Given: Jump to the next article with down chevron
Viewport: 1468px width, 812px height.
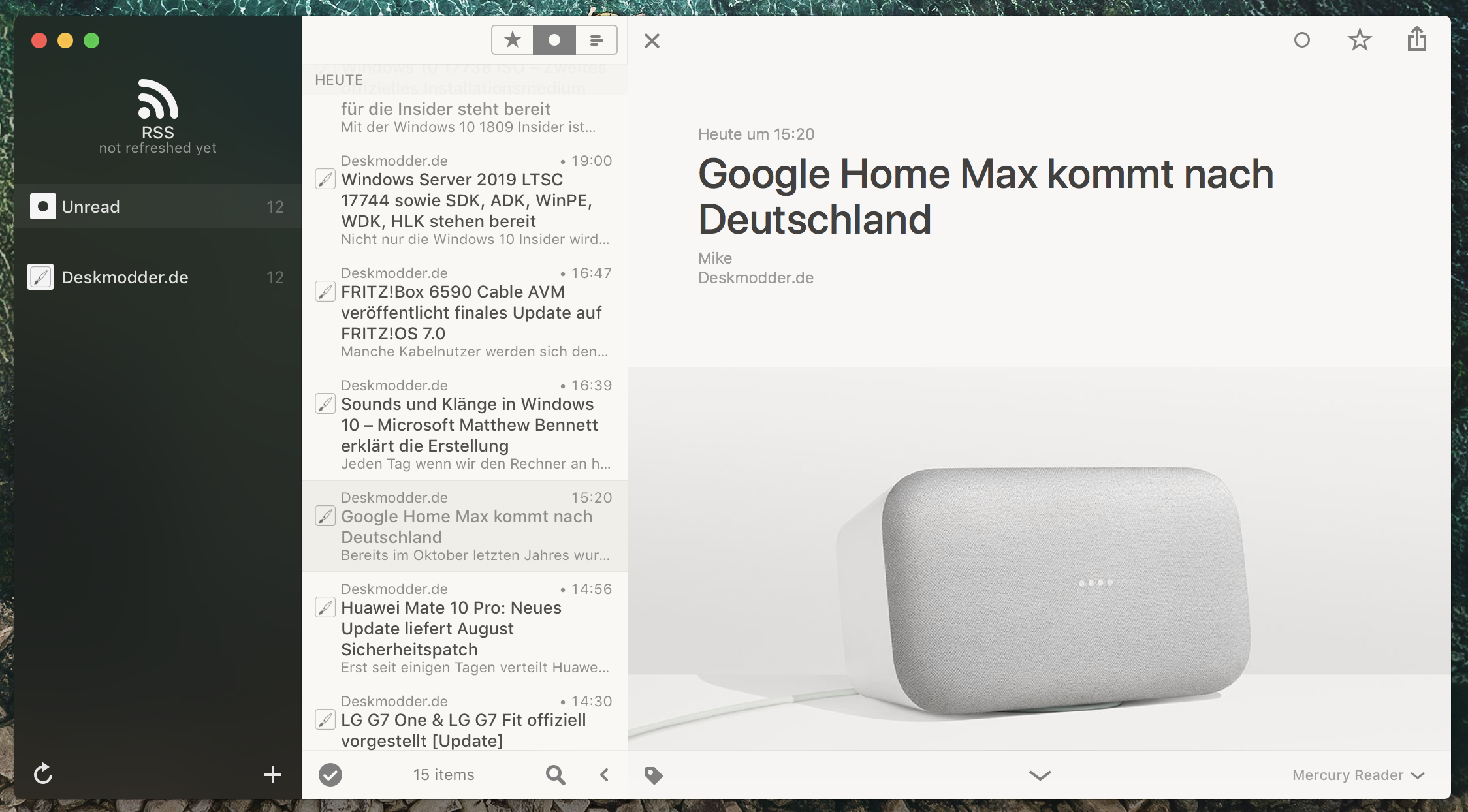Looking at the screenshot, I should coord(1040,775).
